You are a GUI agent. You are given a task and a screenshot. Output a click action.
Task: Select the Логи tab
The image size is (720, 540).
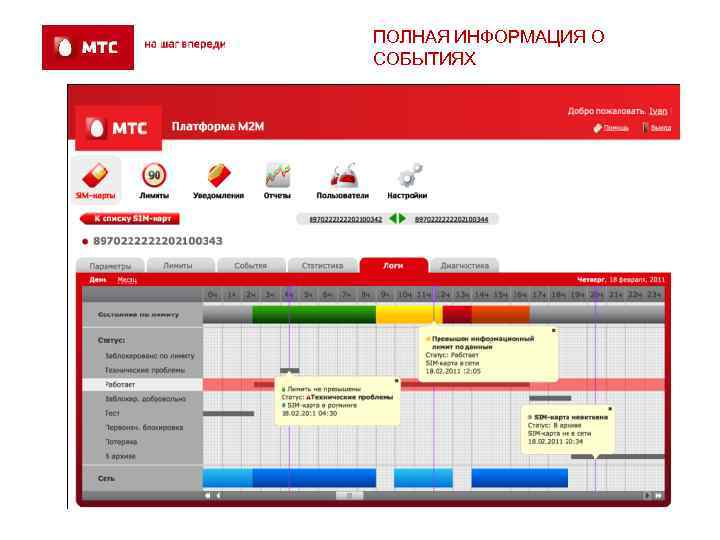[x=394, y=265]
